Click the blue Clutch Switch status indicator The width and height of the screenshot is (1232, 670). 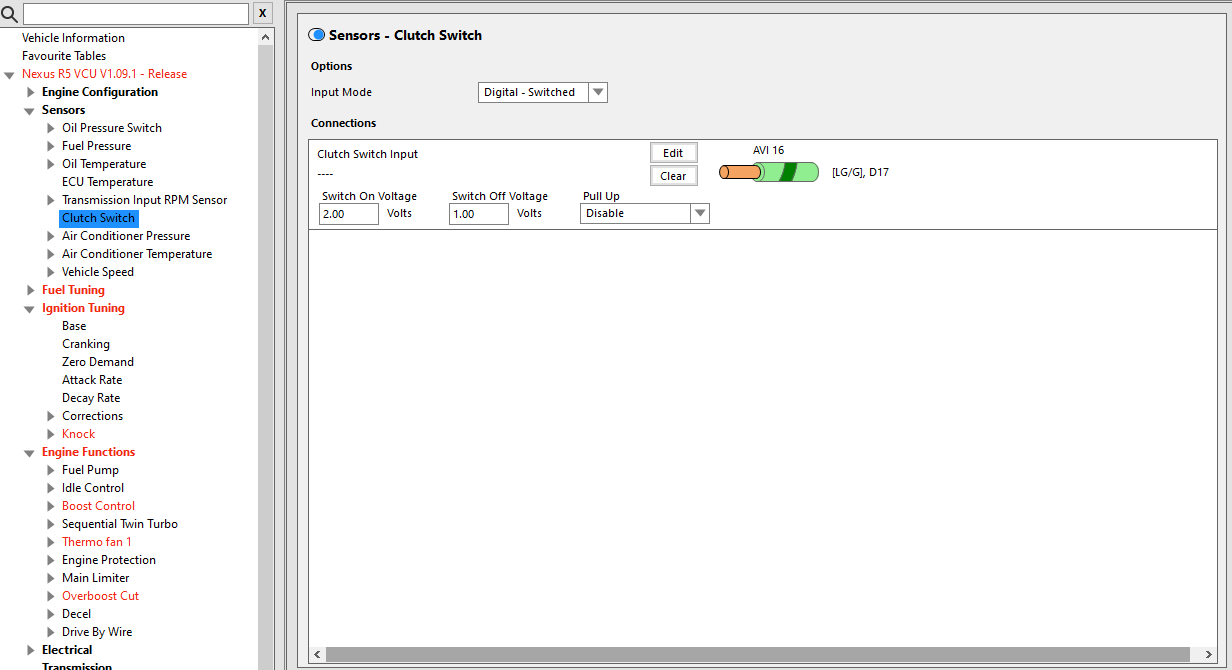[x=317, y=35]
